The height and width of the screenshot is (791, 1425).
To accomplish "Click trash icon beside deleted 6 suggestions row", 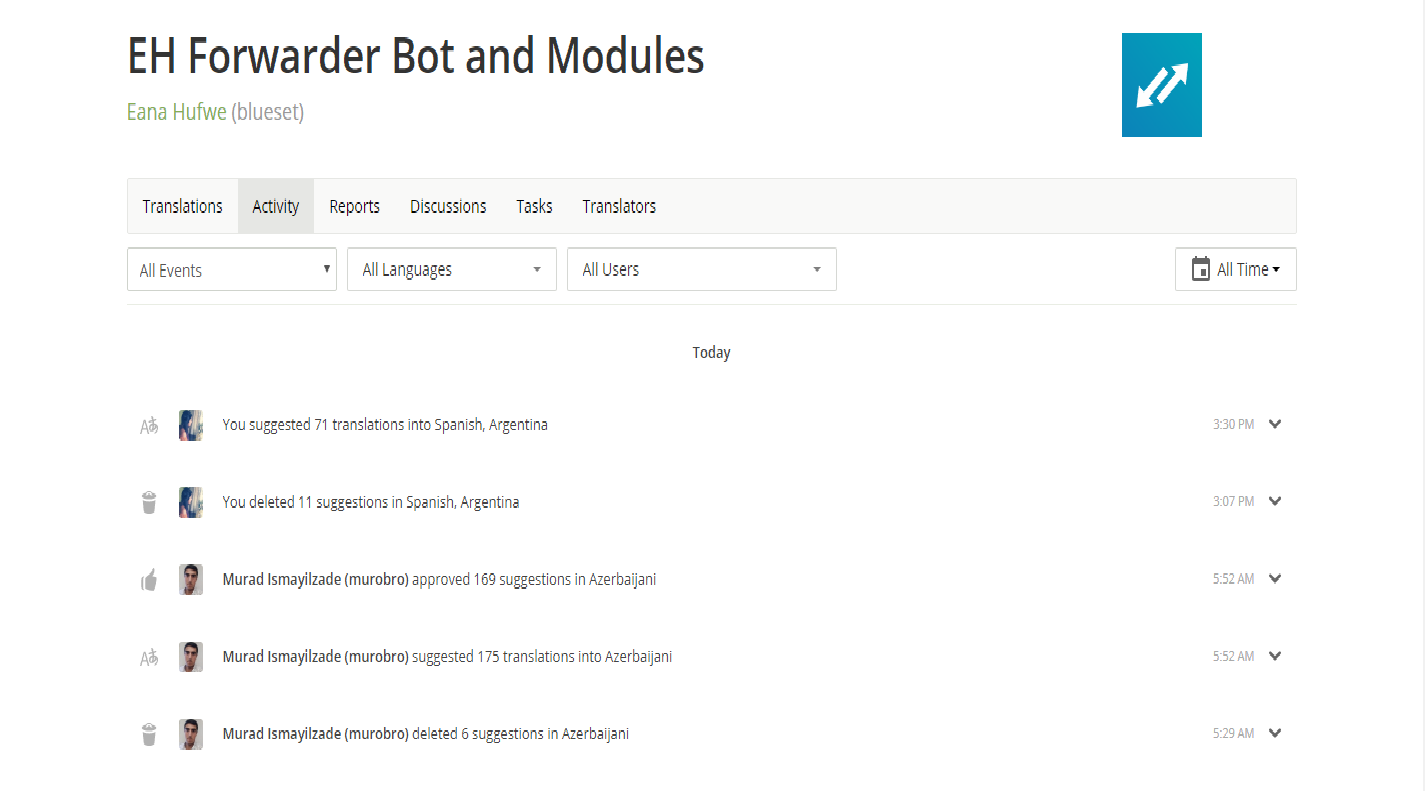I will [149, 734].
